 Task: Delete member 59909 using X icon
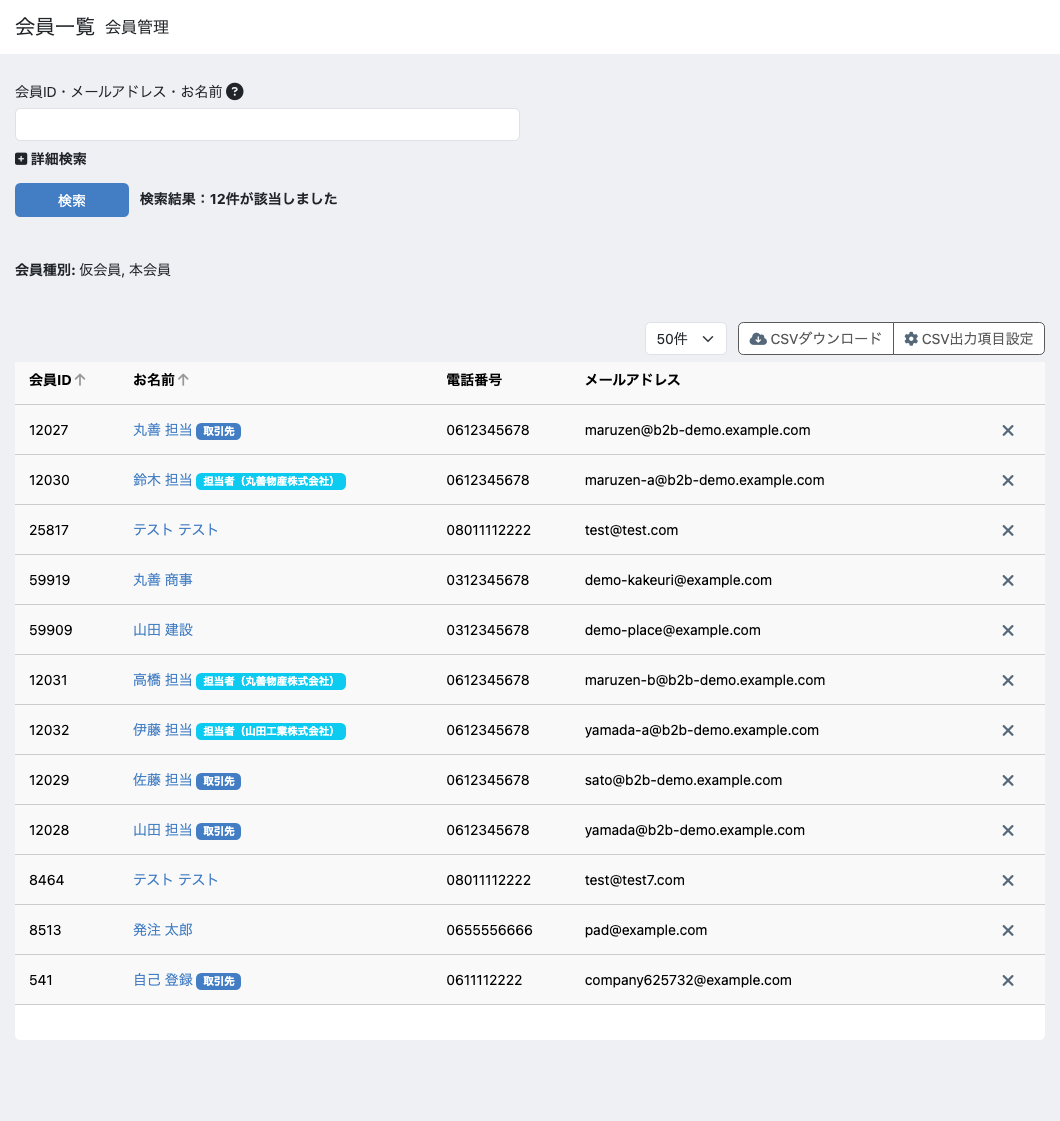1008,631
